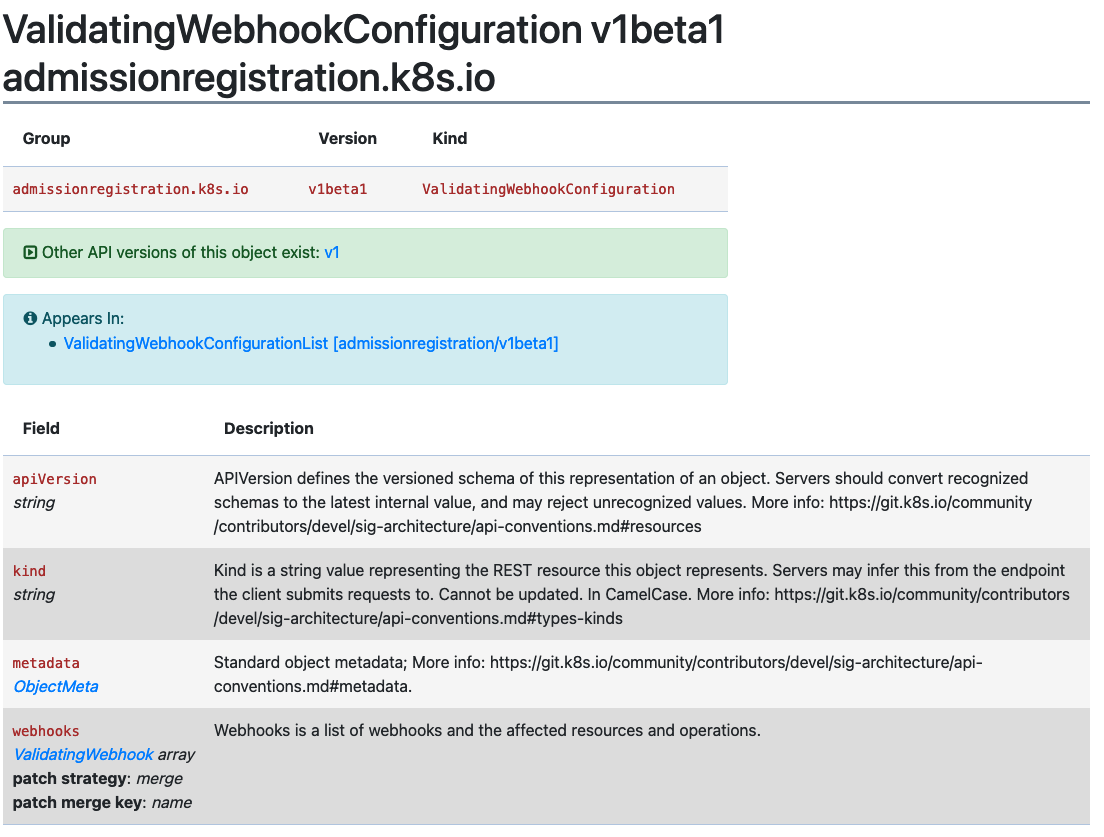
Task: Select the apiVersion field name
Action: pyautogui.click(x=55, y=479)
